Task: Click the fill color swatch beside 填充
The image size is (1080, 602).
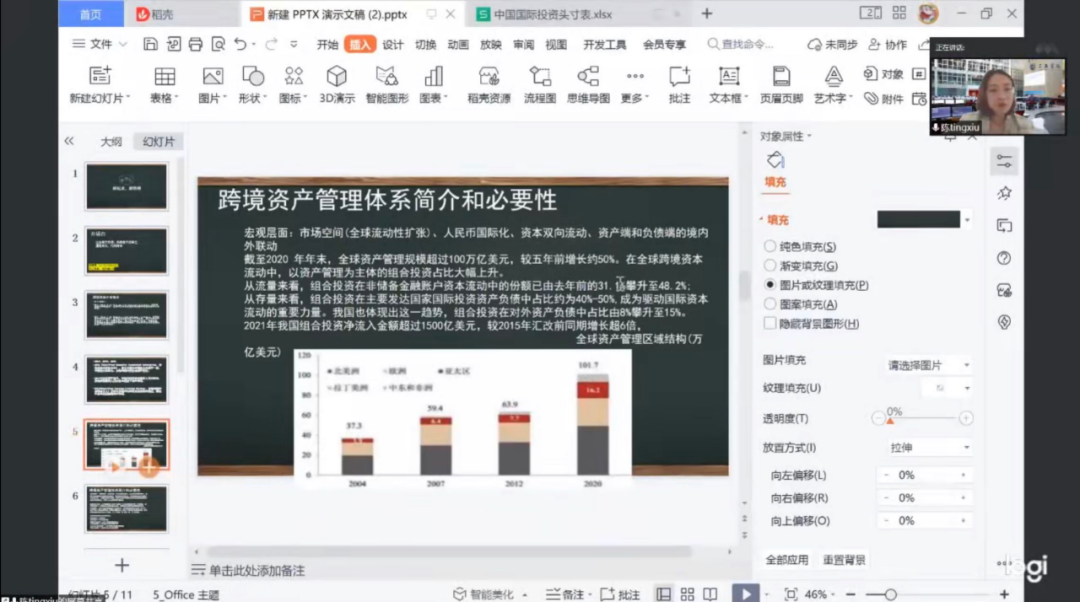Action: pyautogui.click(x=918, y=219)
